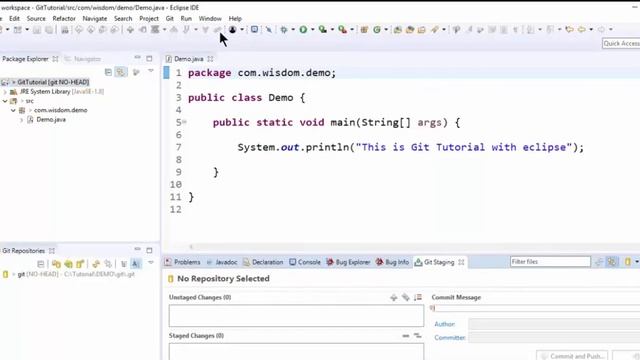Open the Refactor menu
Viewport: 640px width, 360px height.
tap(64, 18)
